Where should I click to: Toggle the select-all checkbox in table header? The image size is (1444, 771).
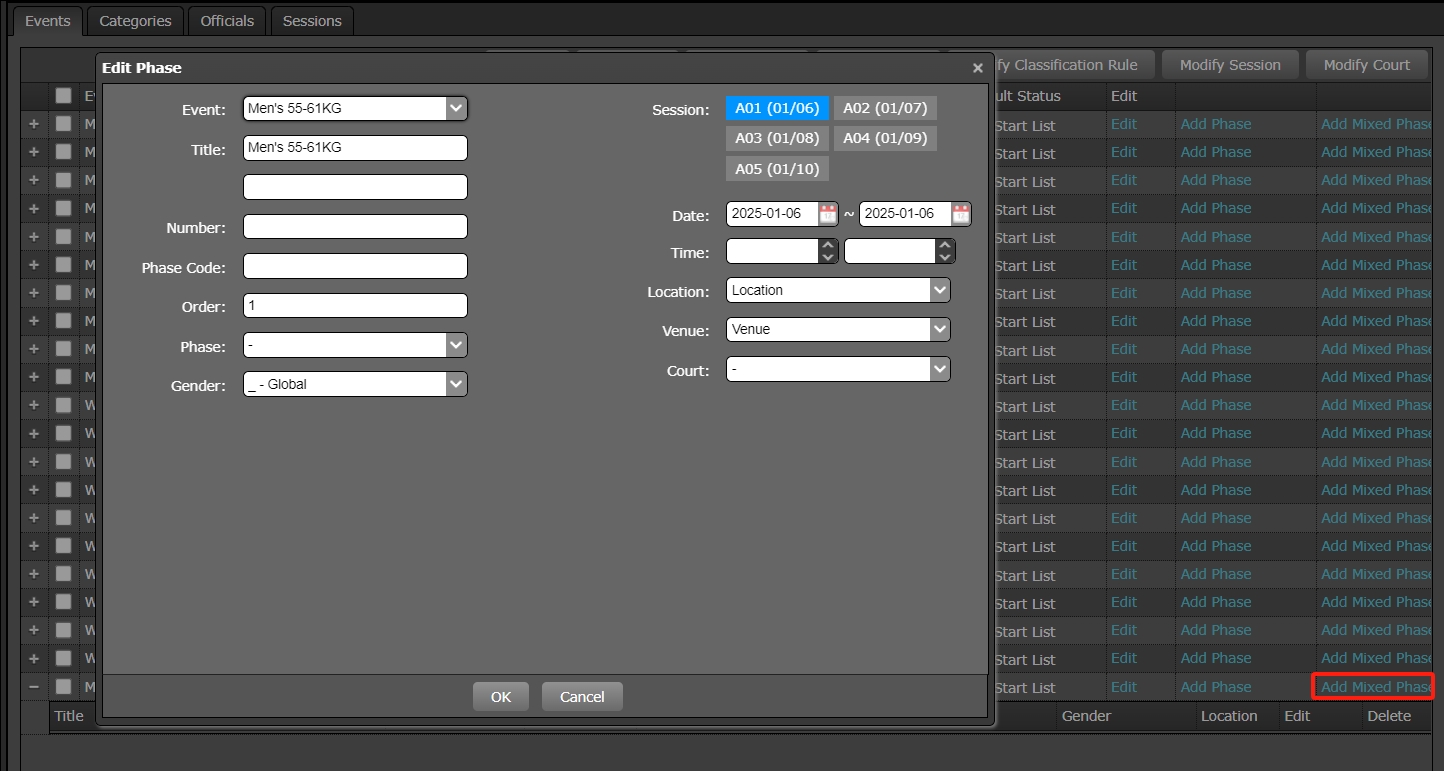pyautogui.click(x=64, y=96)
